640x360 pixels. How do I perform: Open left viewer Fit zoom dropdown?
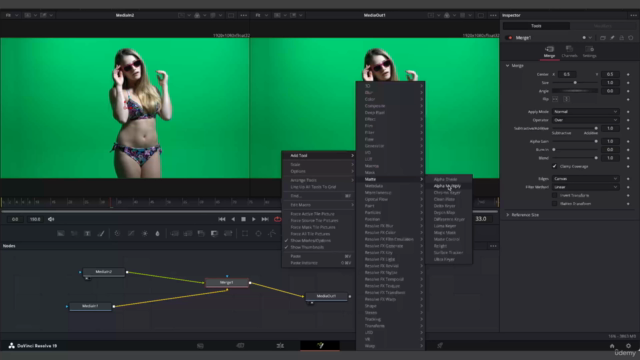pos(11,15)
